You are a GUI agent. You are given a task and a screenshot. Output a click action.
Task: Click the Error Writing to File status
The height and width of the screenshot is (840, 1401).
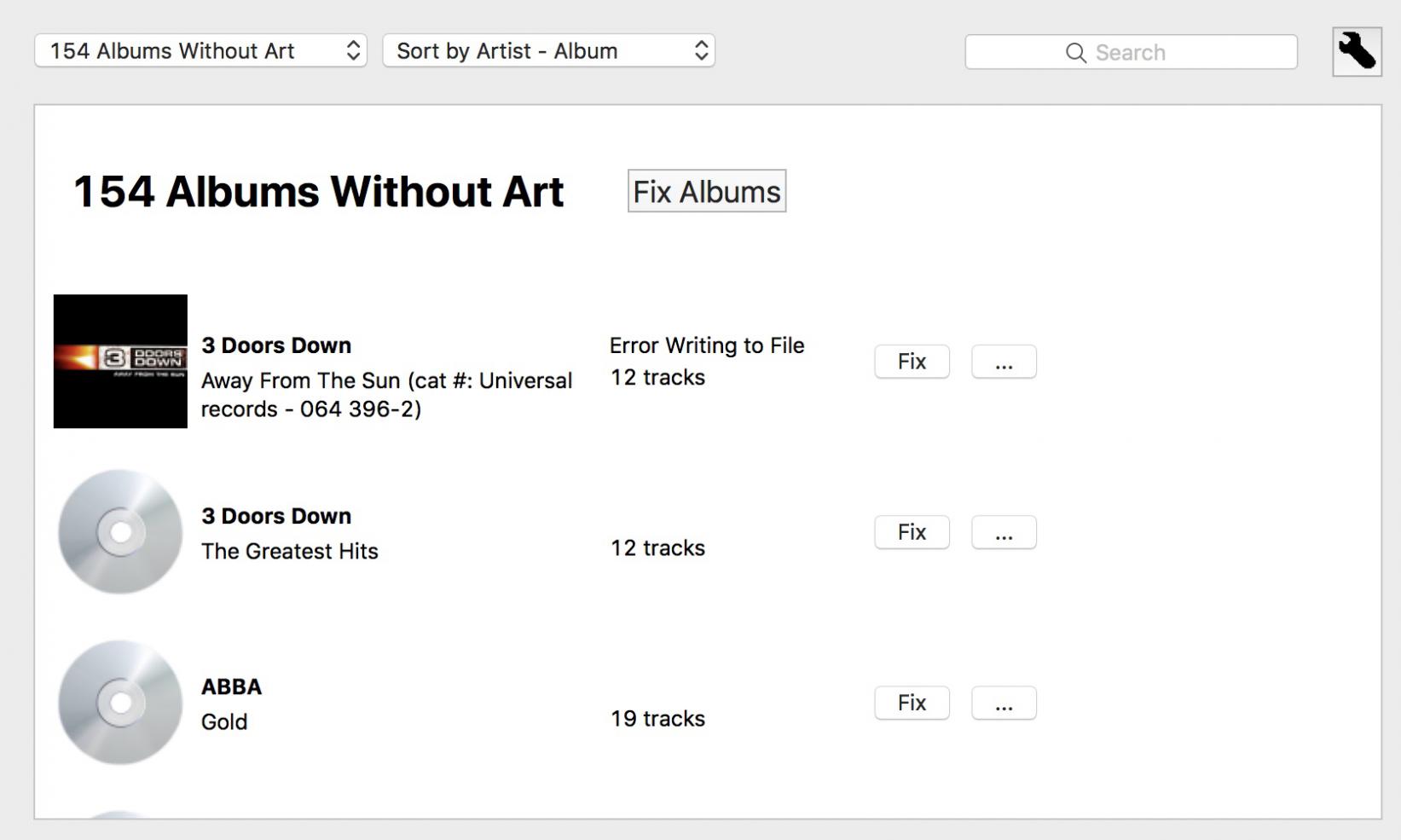[707, 345]
